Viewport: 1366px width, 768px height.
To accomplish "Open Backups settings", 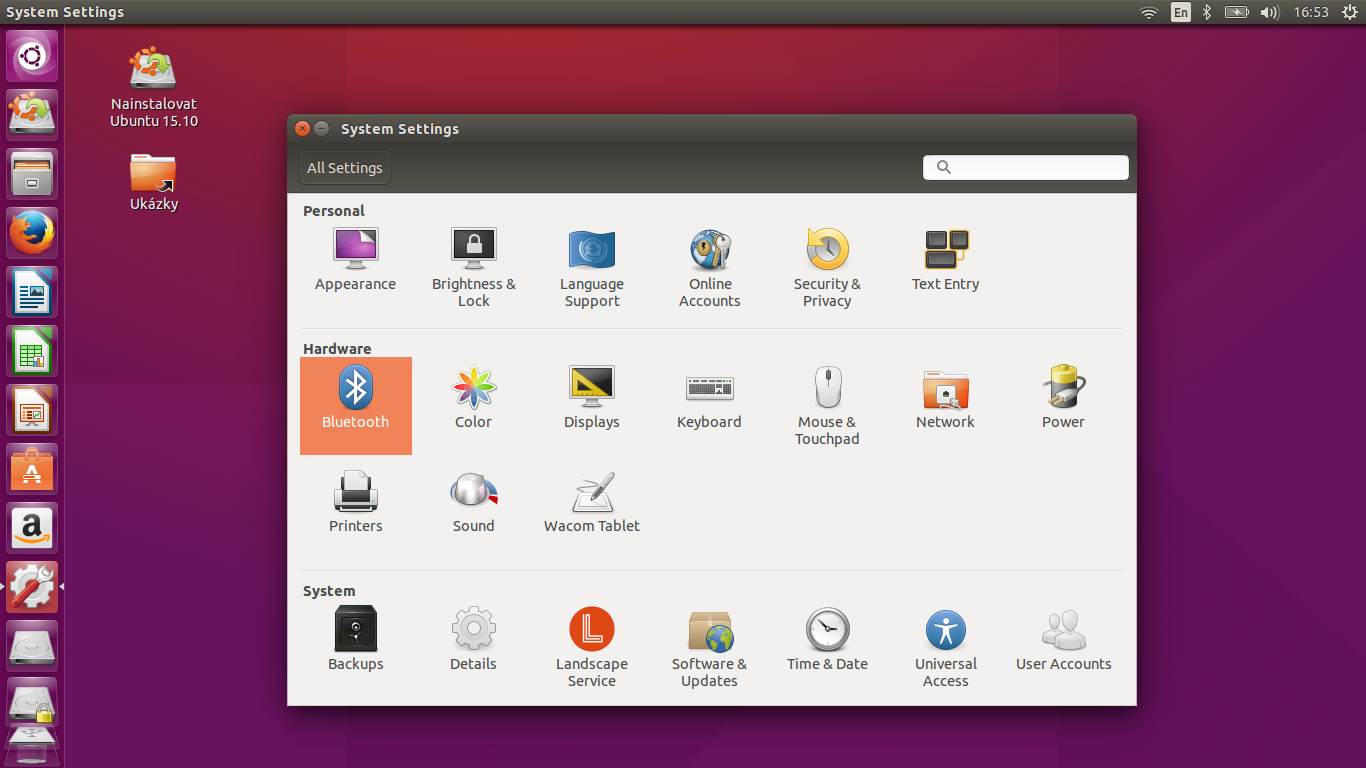I will (x=356, y=639).
